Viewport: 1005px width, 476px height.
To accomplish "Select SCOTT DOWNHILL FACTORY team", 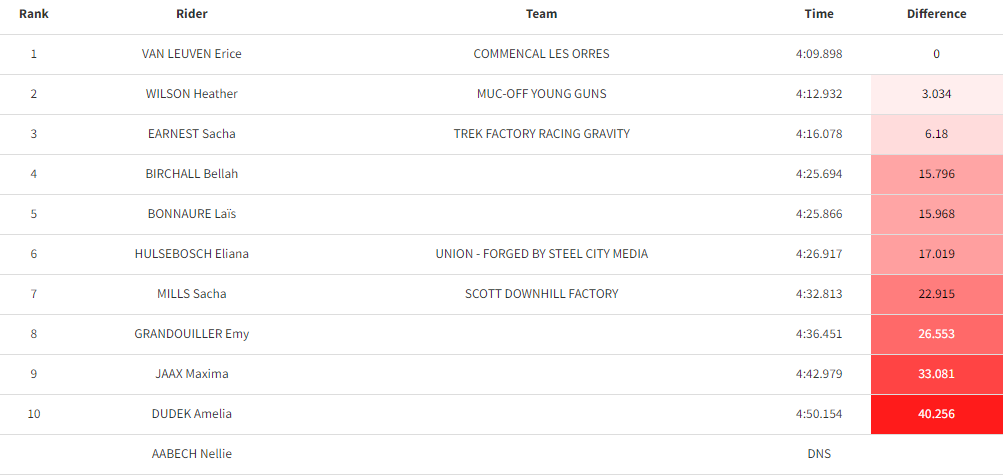I will click(542, 293).
